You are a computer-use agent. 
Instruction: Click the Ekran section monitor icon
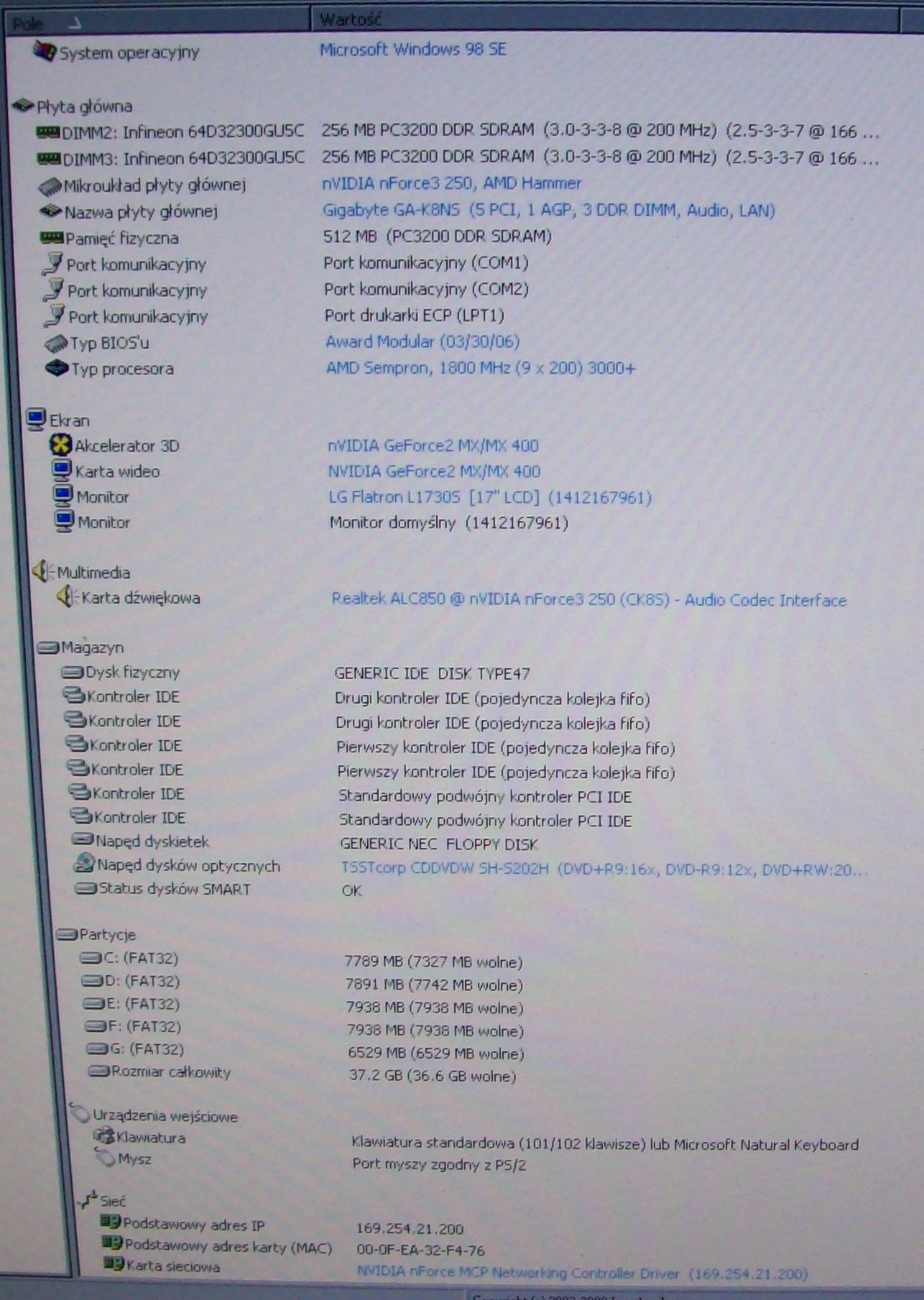point(36,419)
